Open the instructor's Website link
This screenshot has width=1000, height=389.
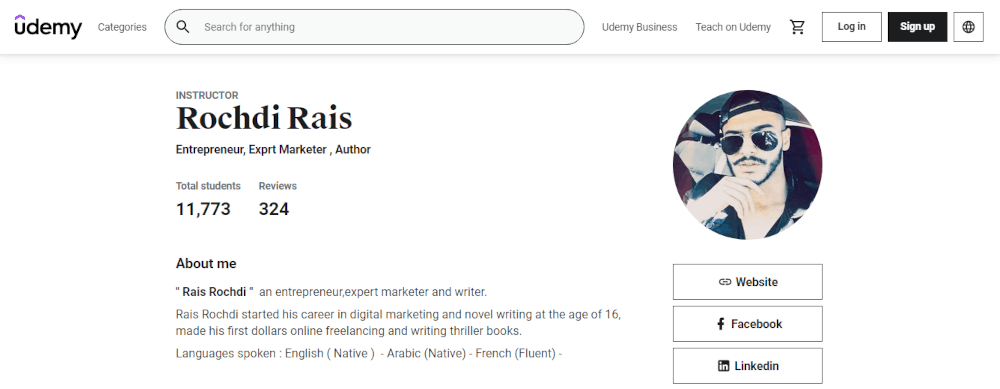747,282
